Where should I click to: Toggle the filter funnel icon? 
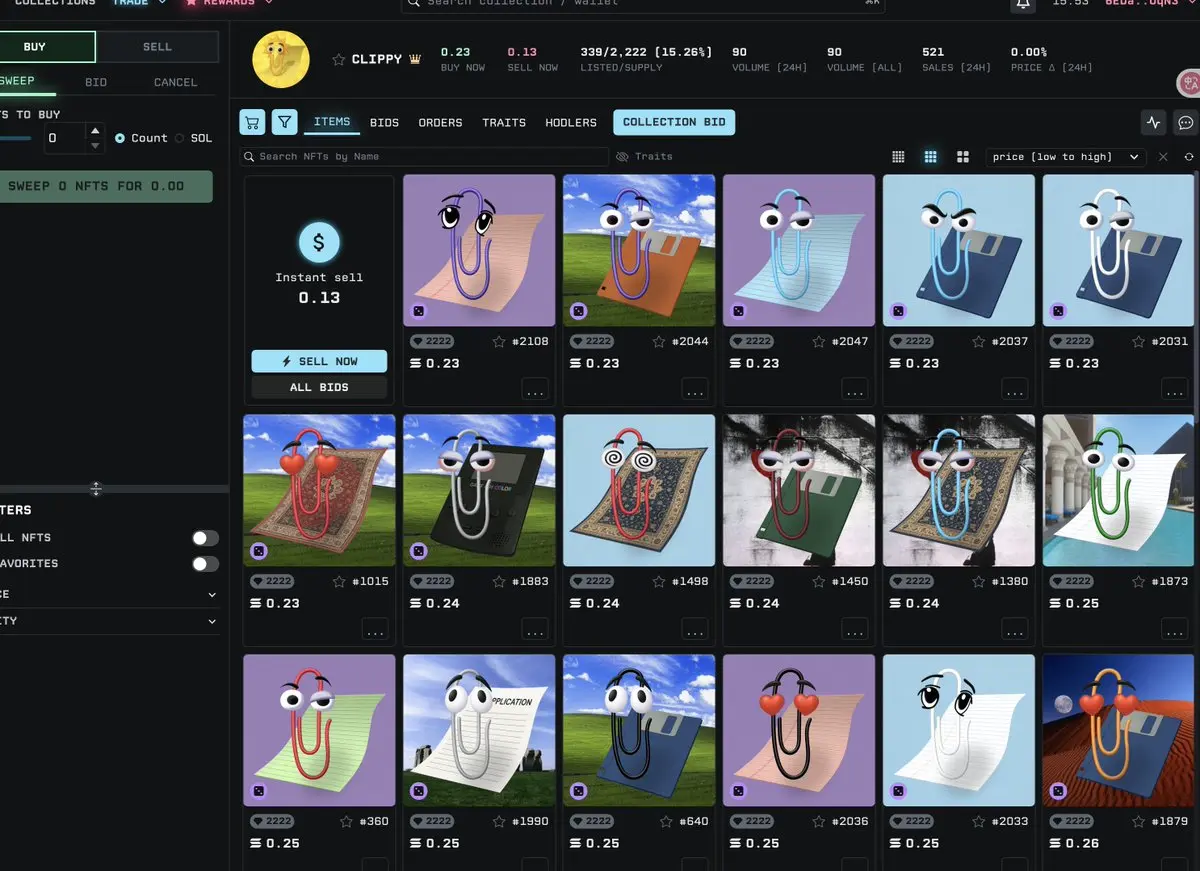coord(285,122)
